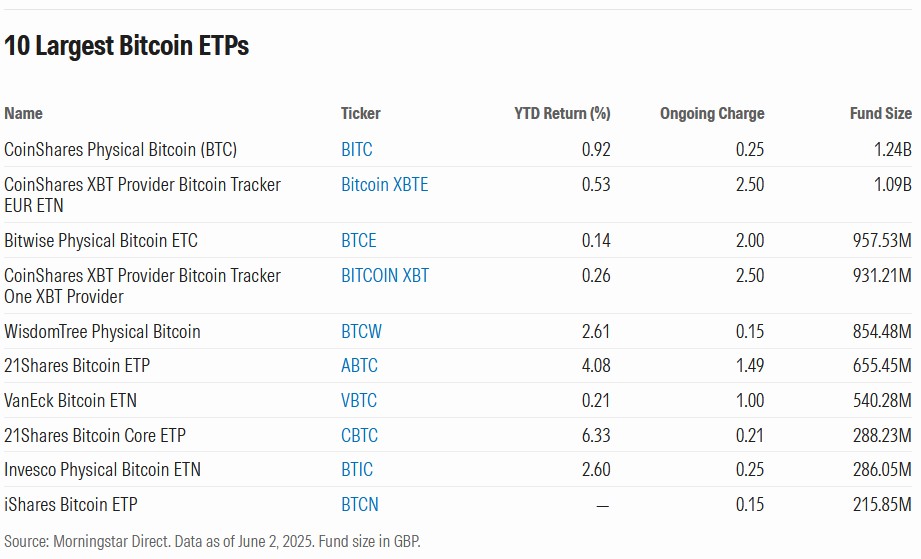The width and height of the screenshot is (921, 559).
Task: Click the 10 Largest Bitcoin ETPs heading
Action: 127,46
